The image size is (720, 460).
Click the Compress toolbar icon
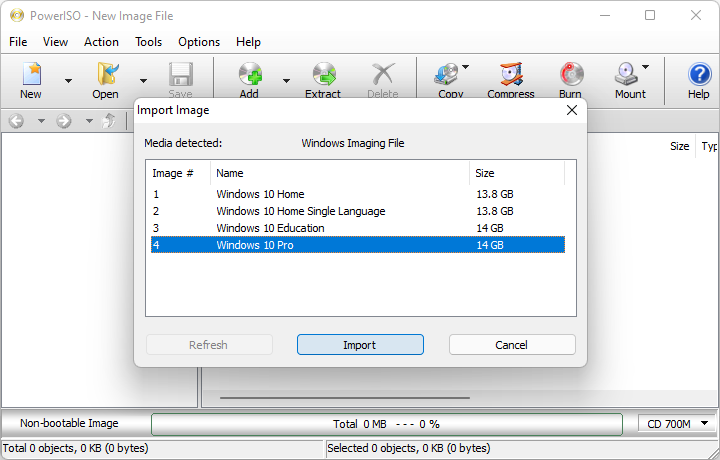[x=510, y=79]
